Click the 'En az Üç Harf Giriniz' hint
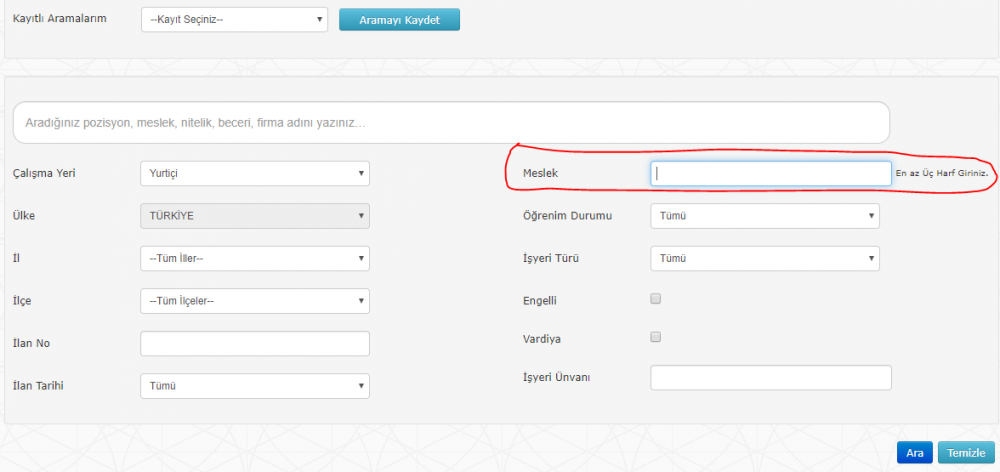 click(942, 174)
